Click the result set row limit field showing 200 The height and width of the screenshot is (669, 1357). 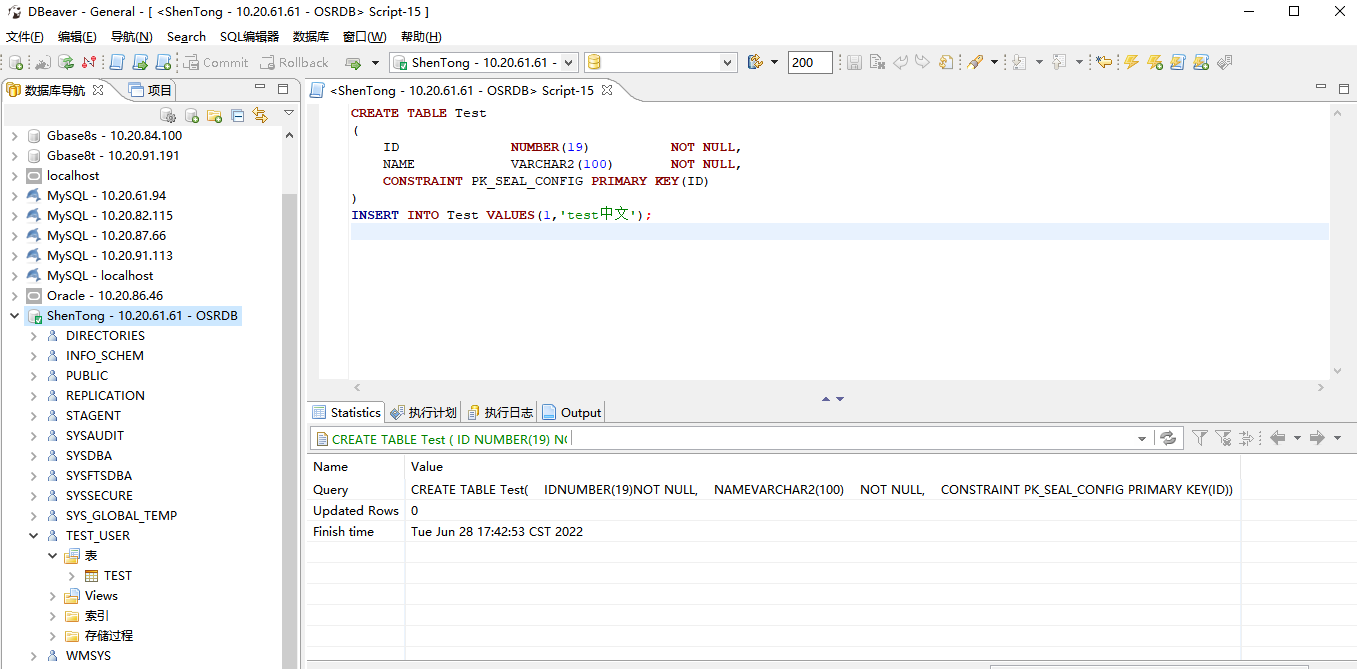810,62
